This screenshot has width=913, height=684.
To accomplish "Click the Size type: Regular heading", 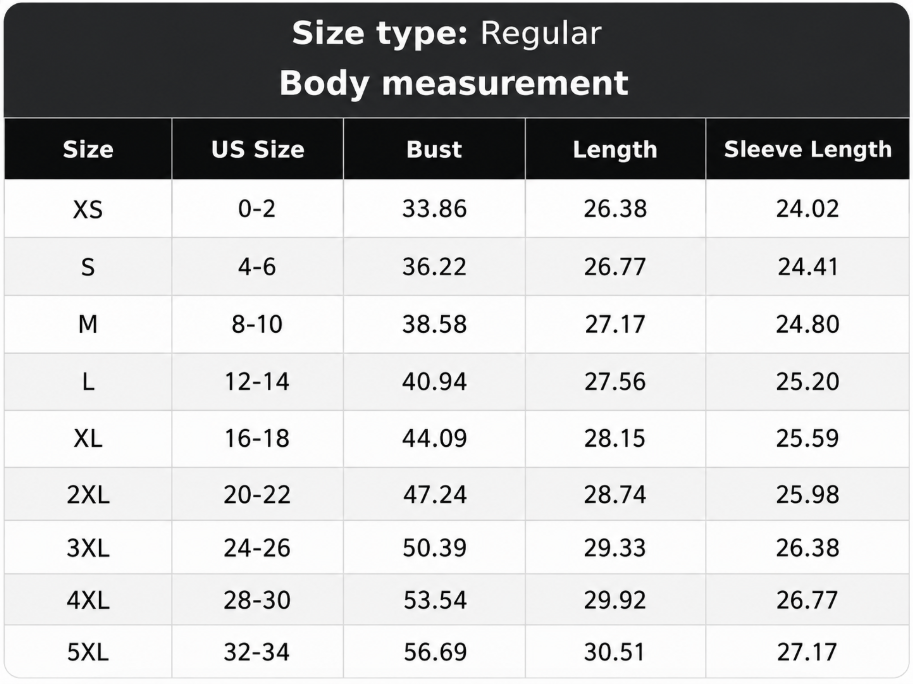I will (447, 33).
